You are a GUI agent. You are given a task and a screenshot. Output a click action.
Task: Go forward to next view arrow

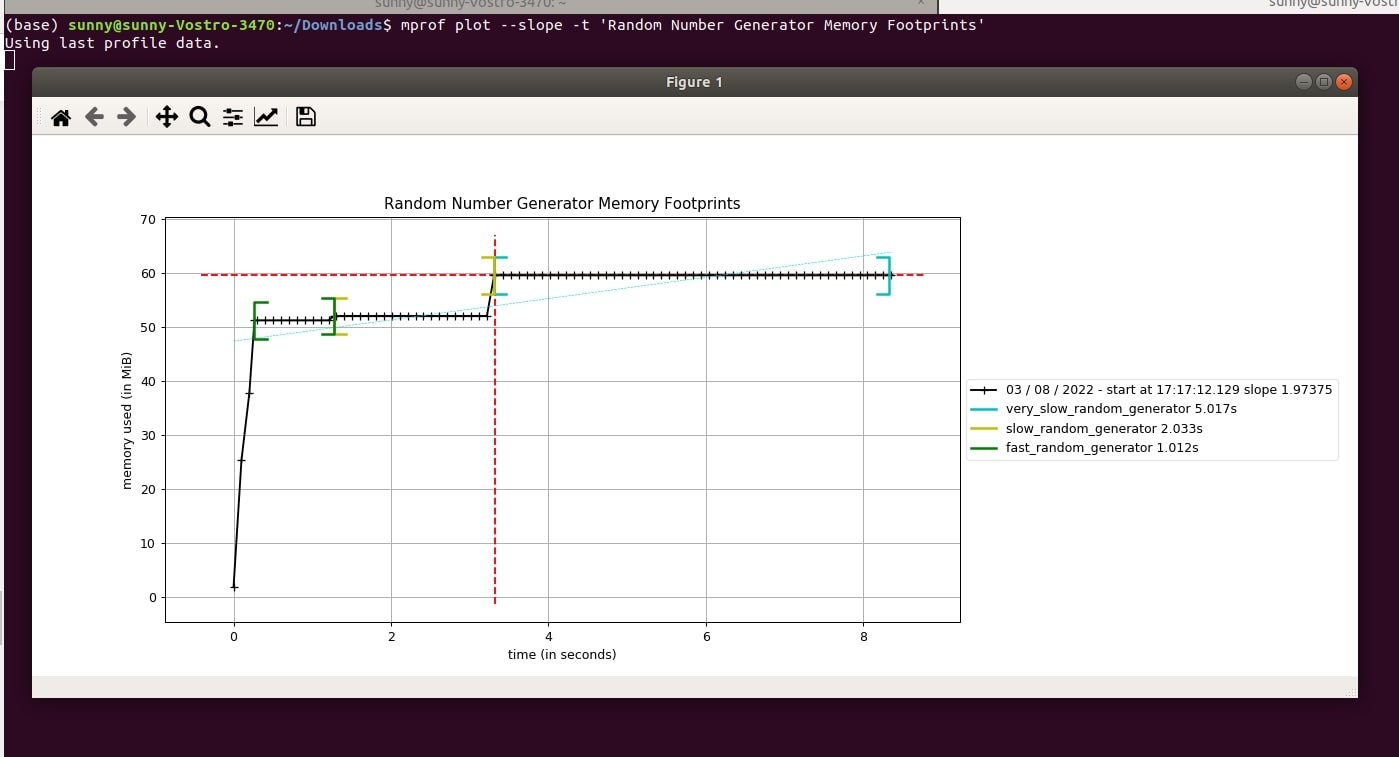coord(127,117)
